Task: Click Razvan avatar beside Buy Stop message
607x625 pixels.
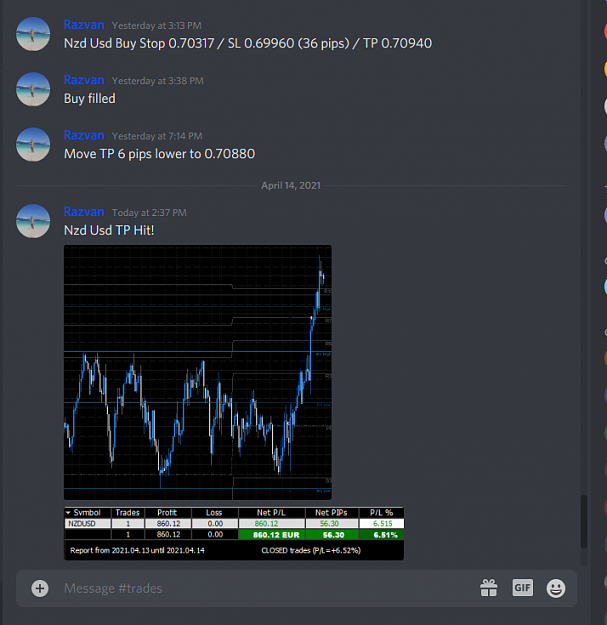Action: pos(33,34)
